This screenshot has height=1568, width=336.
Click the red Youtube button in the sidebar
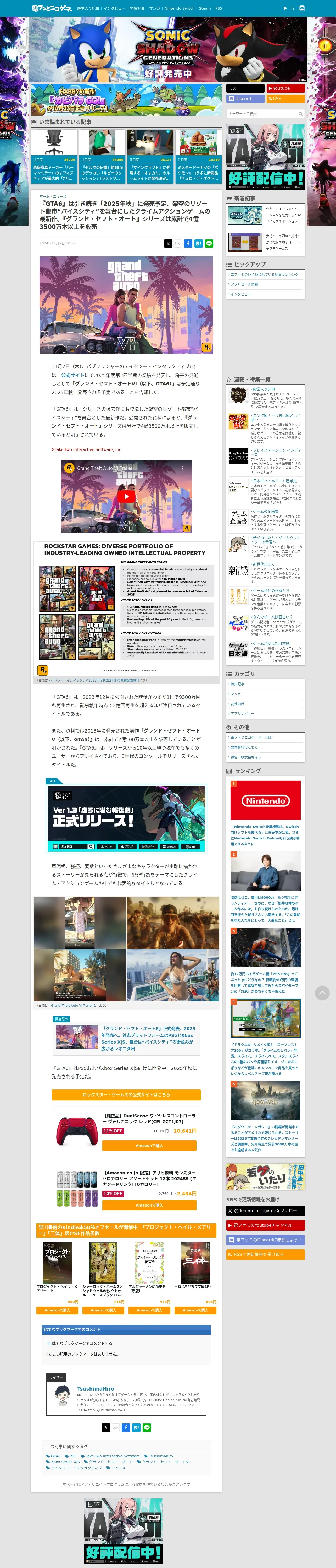click(285, 88)
